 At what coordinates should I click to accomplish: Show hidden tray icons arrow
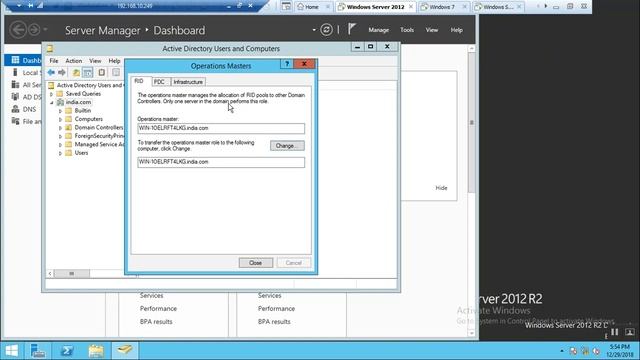pos(562,351)
